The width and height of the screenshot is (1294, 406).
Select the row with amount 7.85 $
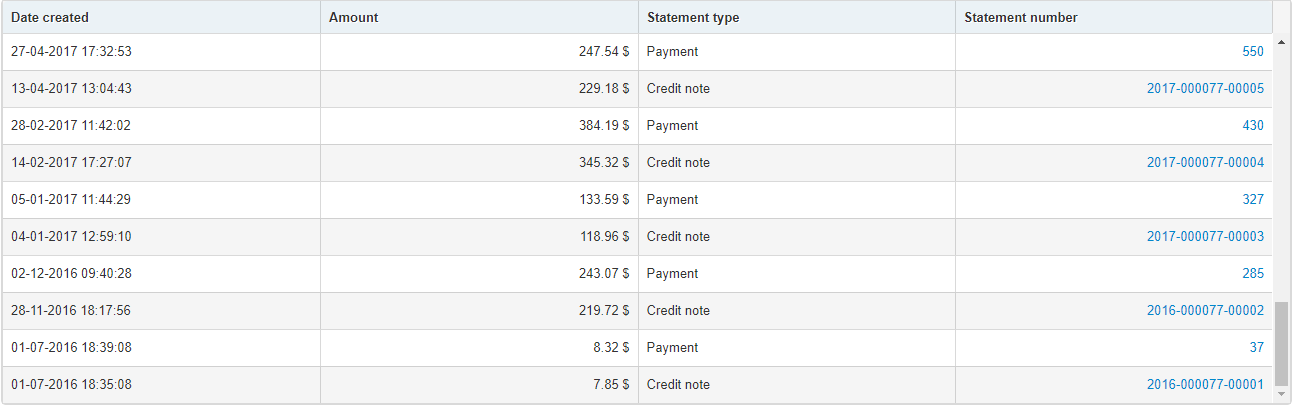coord(637,385)
